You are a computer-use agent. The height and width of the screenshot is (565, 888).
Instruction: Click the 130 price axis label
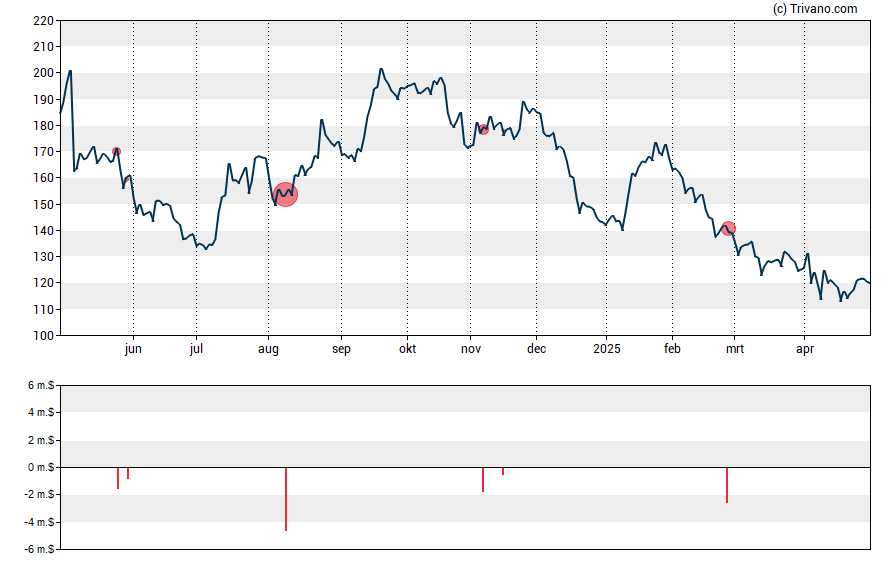coord(44,256)
